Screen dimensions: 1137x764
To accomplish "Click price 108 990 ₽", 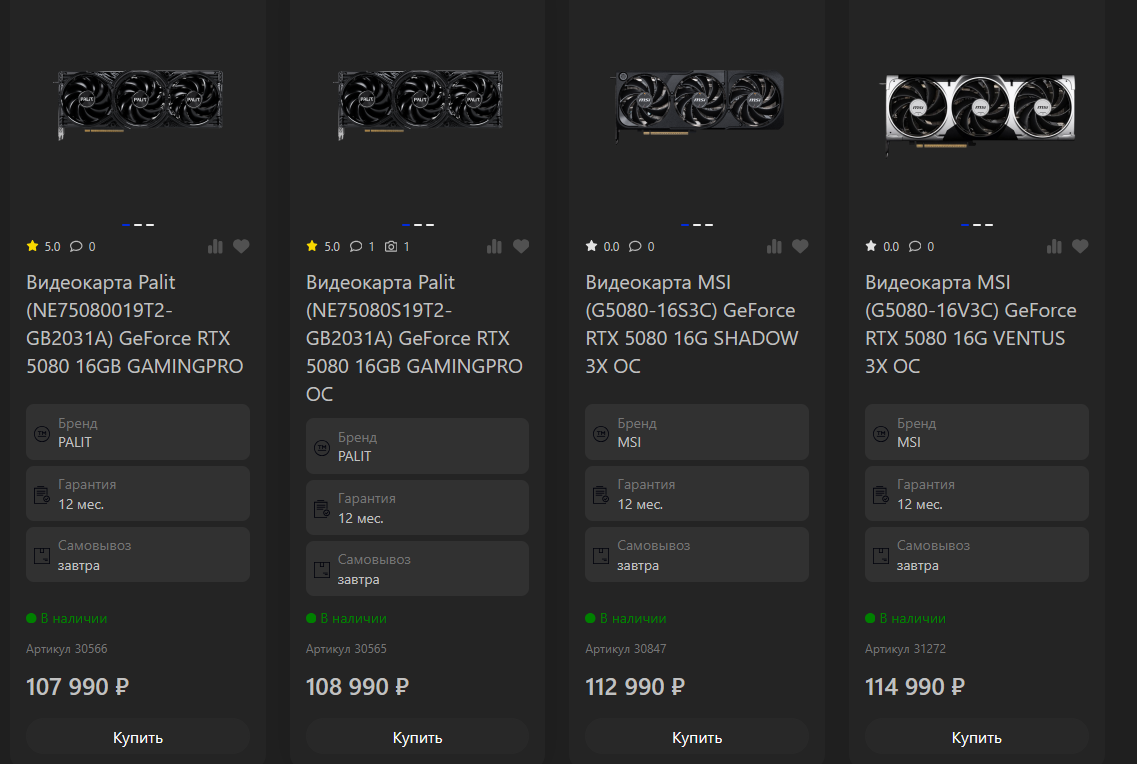I will (x=357, y=686).
